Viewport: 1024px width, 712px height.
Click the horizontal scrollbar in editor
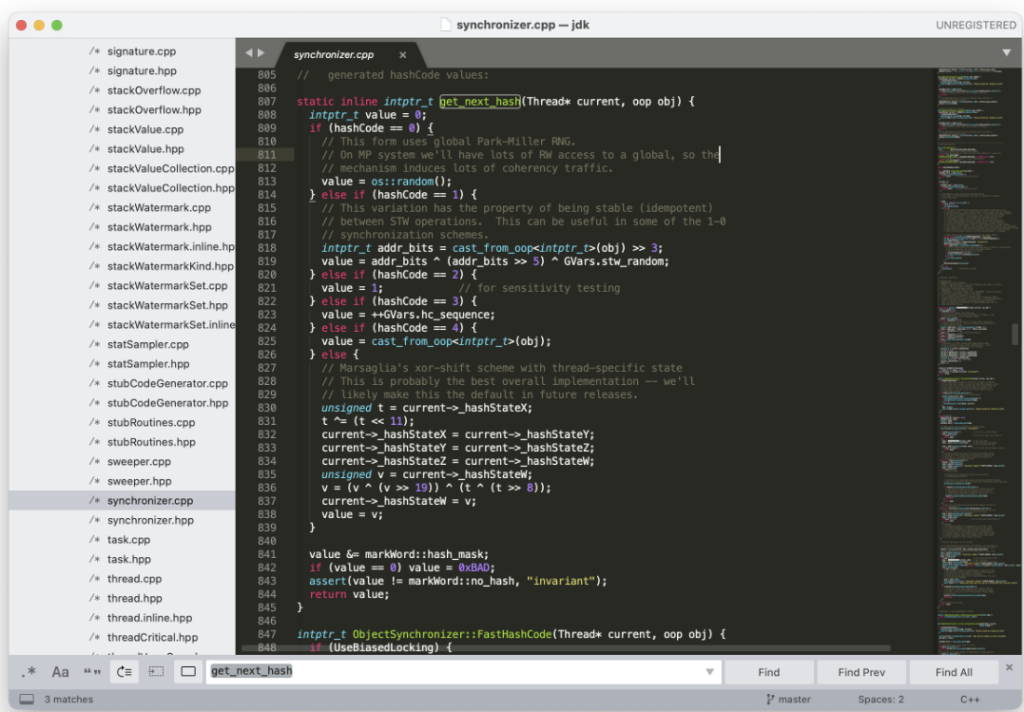tap(566, 648)
